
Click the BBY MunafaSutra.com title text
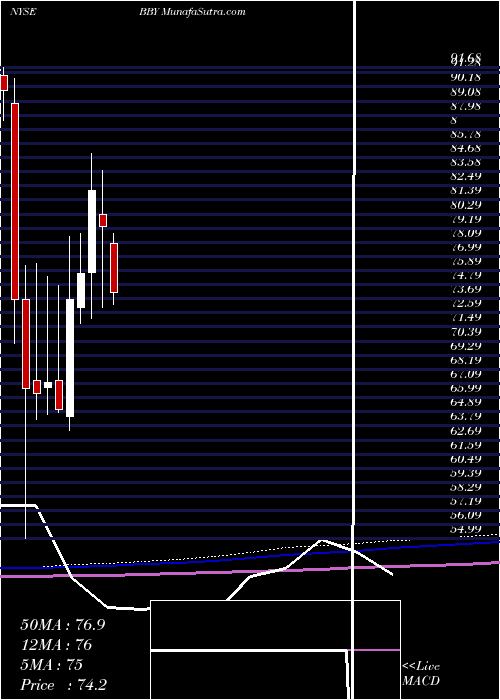(x=191, y=12)
